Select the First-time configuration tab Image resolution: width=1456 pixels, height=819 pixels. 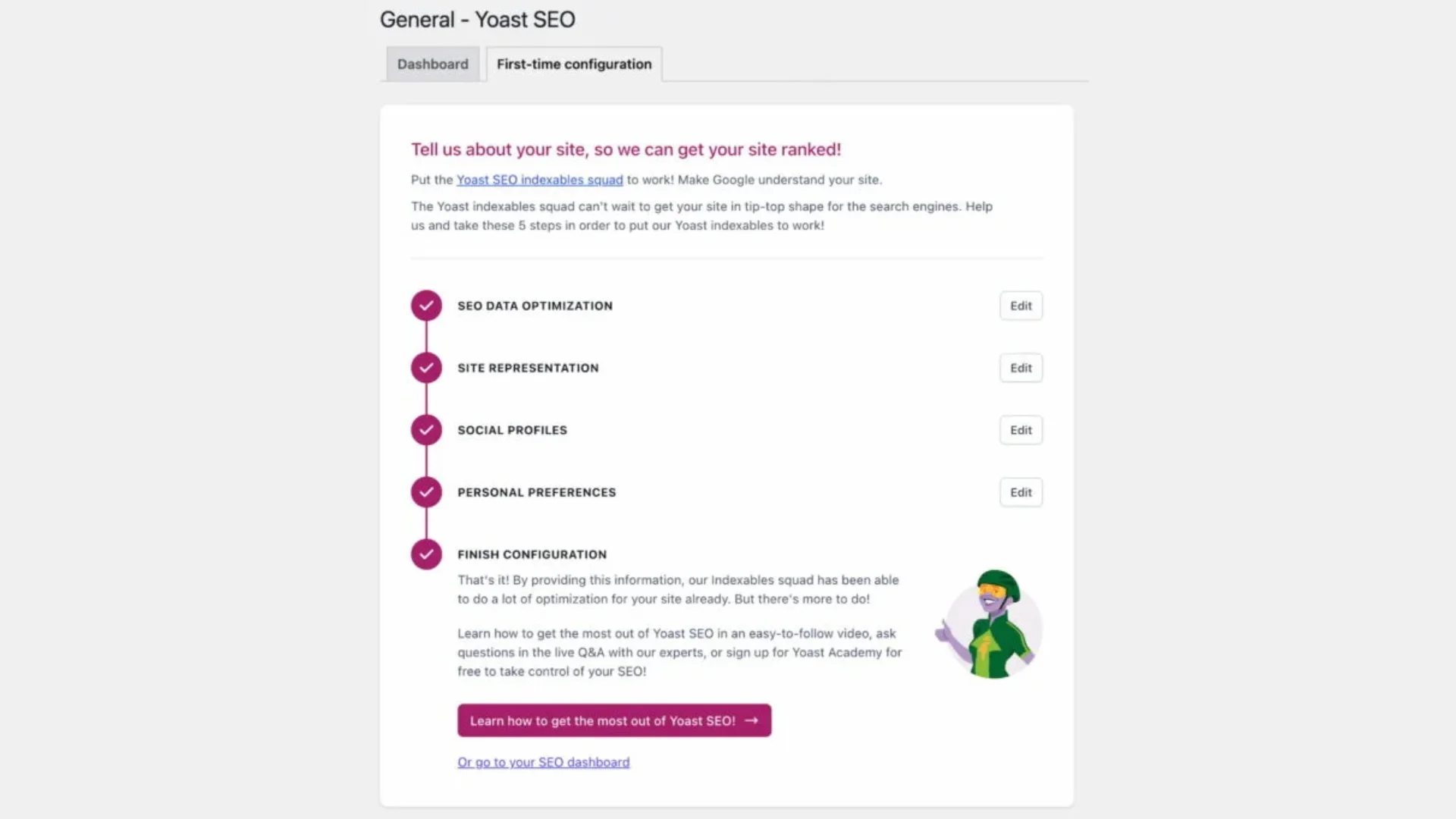point(574,64)
